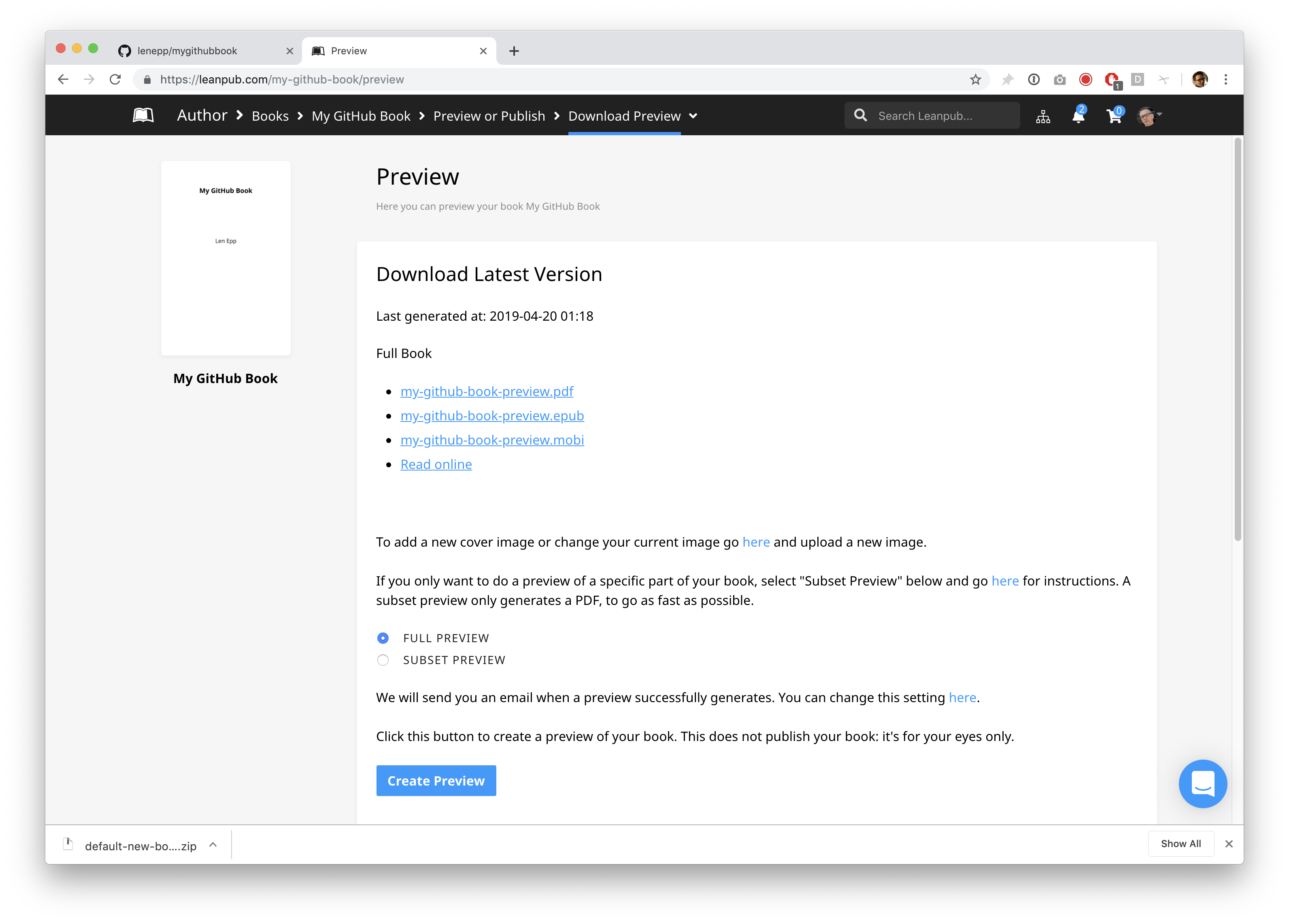Expand the Download Preview dropdown arrow
Screen dimensions: 1289x924
[x=693, y=116]
